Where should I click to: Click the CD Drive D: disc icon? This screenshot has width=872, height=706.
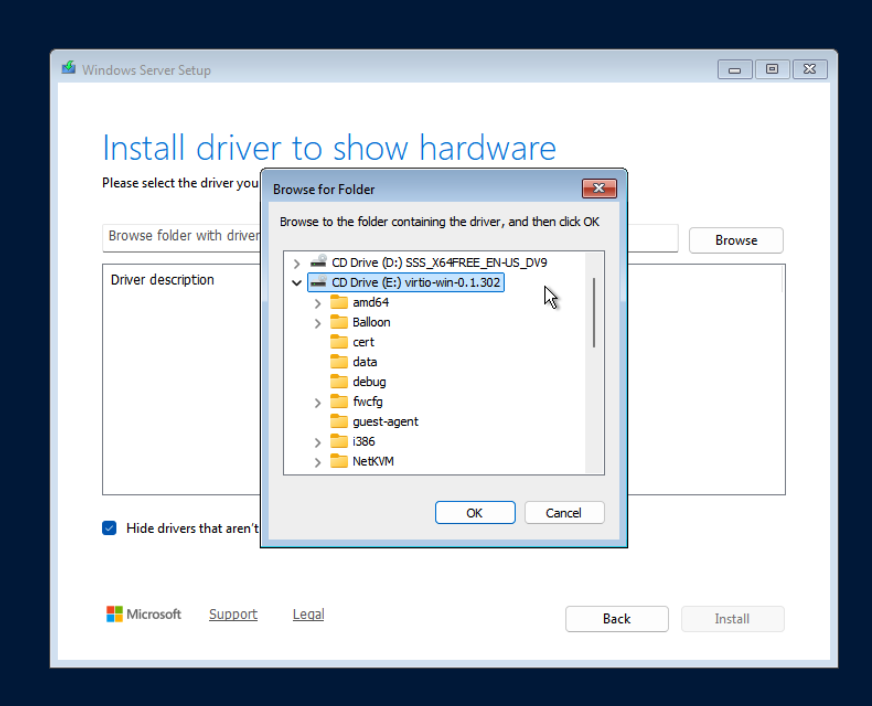tap(319, 261)
